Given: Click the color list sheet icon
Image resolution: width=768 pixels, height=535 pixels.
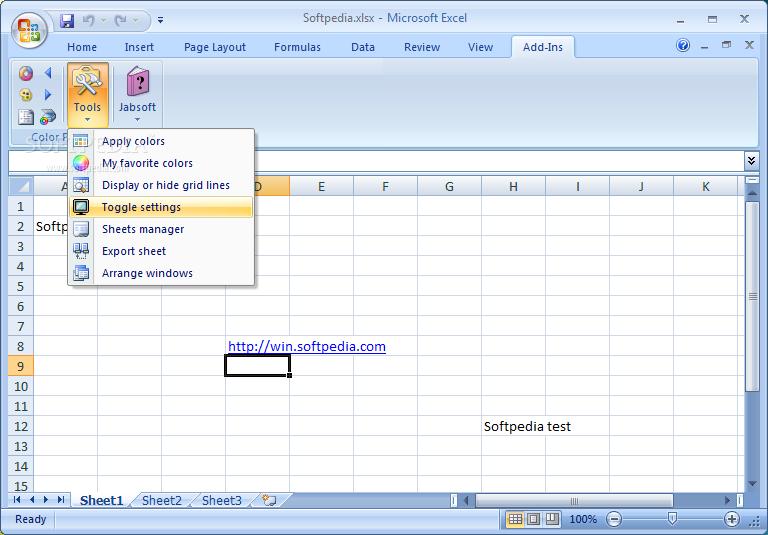Looking at the screenshot, I should (26, 117).
